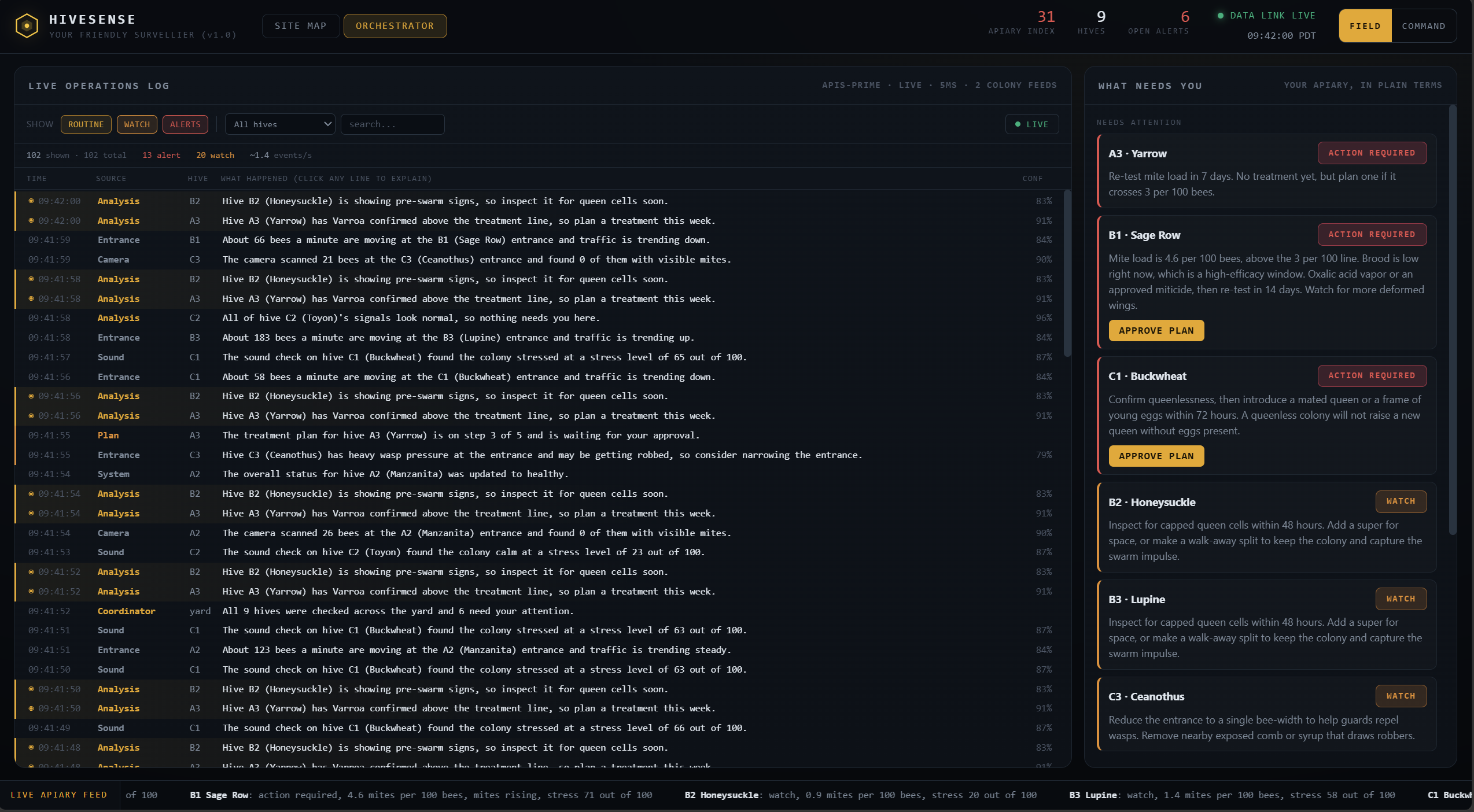This screenshot has height=812, width=1474.
Task: Explain the Coordinator all 9 hives checked line
Action: point(539,611)
